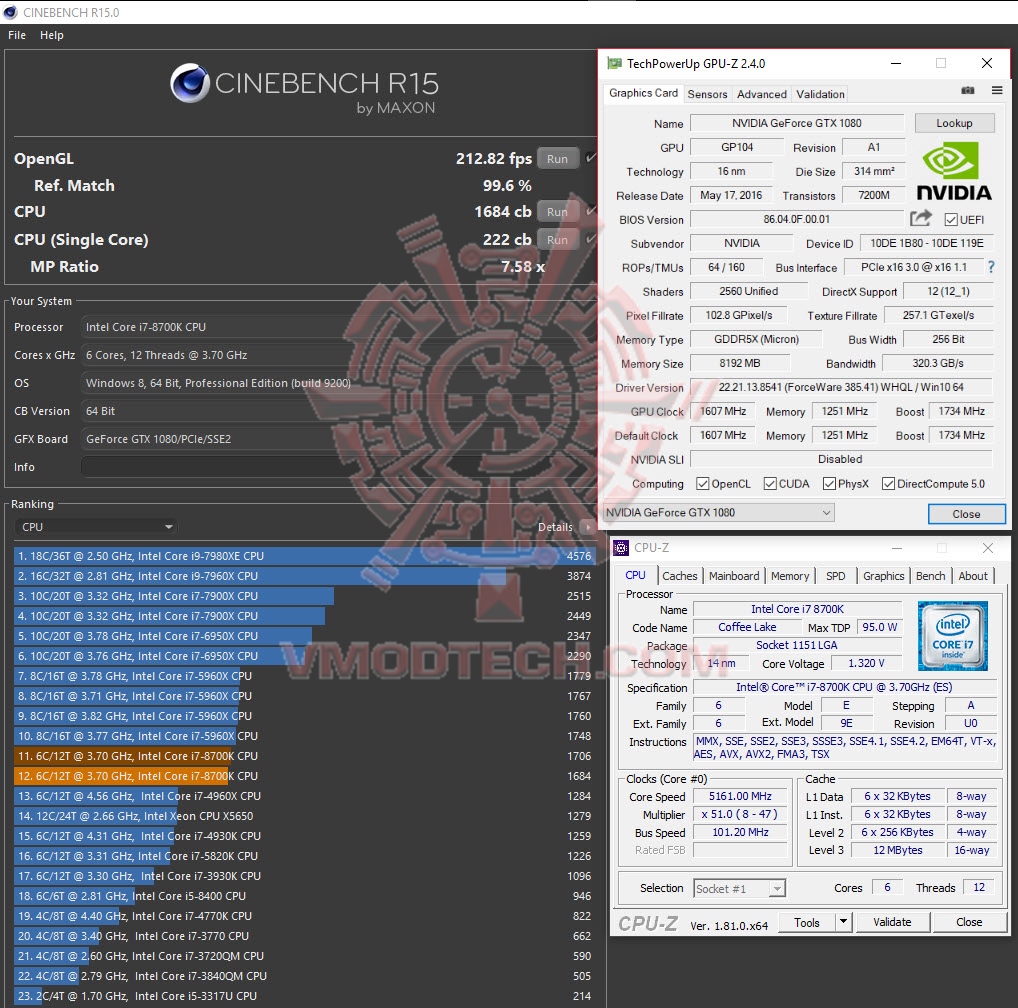Click the BIOS share/export arrow icon
The width and height of the screenshot is (1018, 1008).
920,219
